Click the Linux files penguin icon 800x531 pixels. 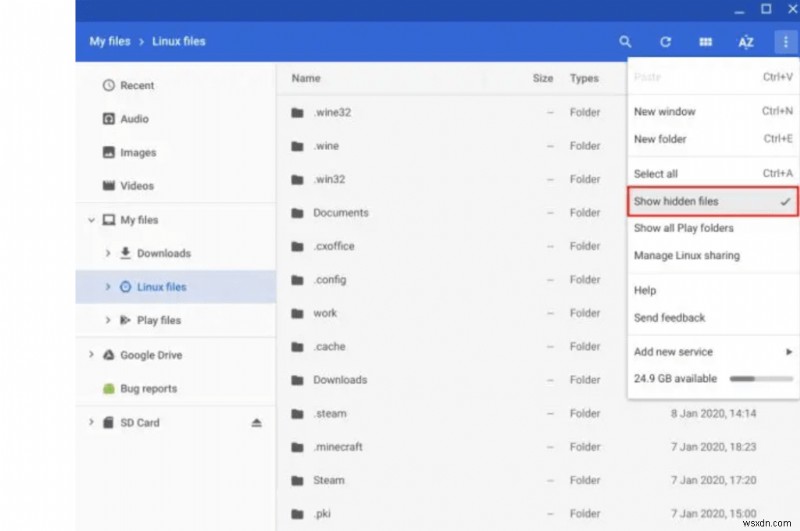pyautogui.click(x=126, y=287)
